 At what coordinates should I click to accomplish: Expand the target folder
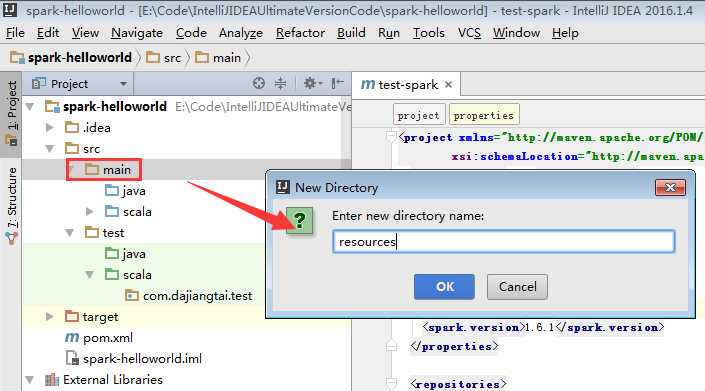coord(50,316)
